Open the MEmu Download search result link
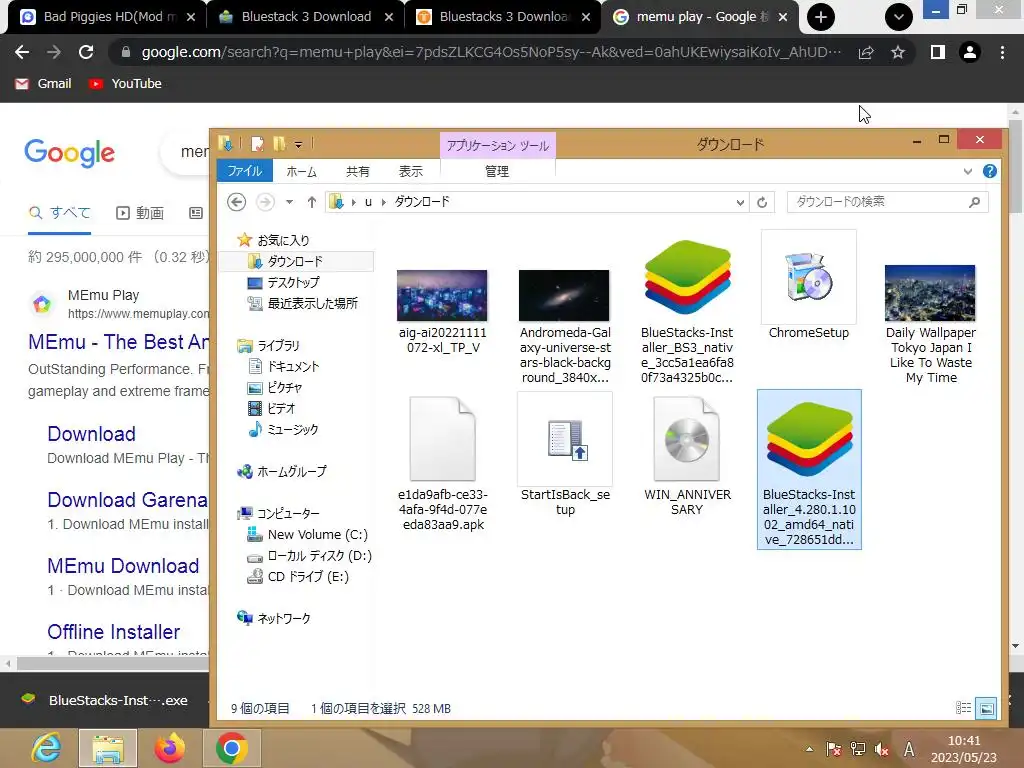 123,566
